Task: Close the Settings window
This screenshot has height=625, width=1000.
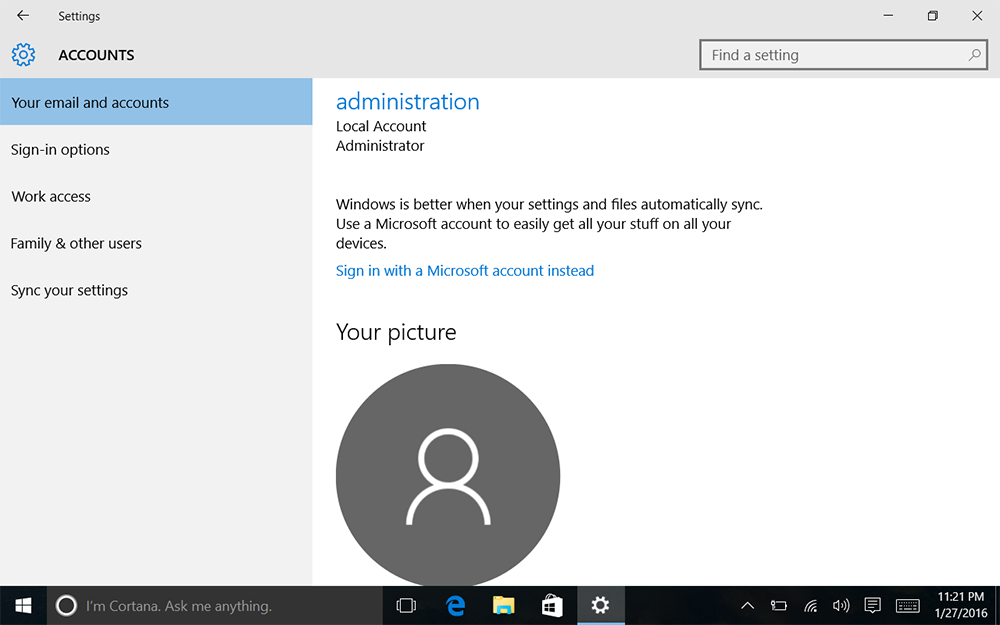Action: click(x=977, y=15)
